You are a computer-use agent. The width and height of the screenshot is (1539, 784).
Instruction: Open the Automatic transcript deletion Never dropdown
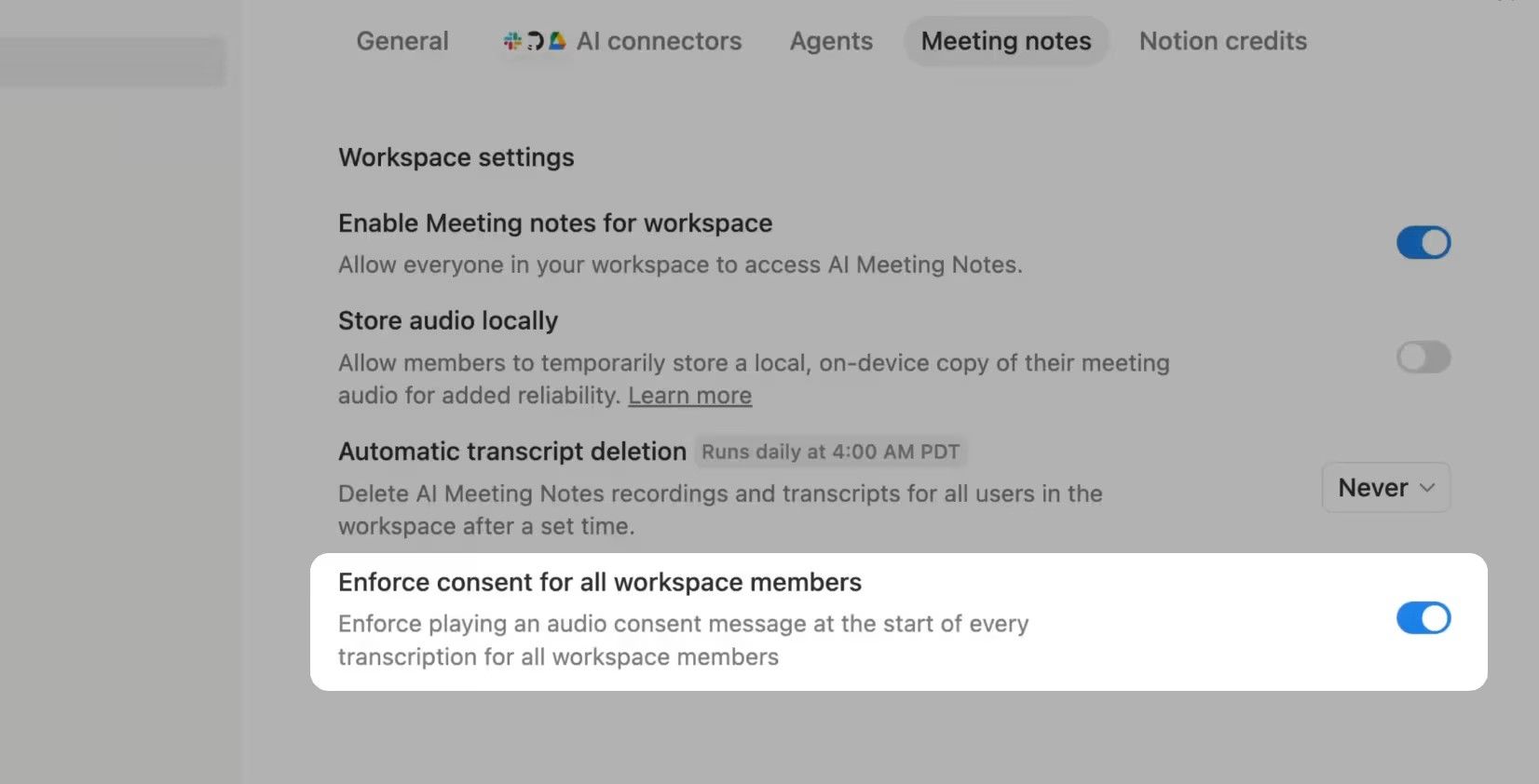tap(1386, 488)
